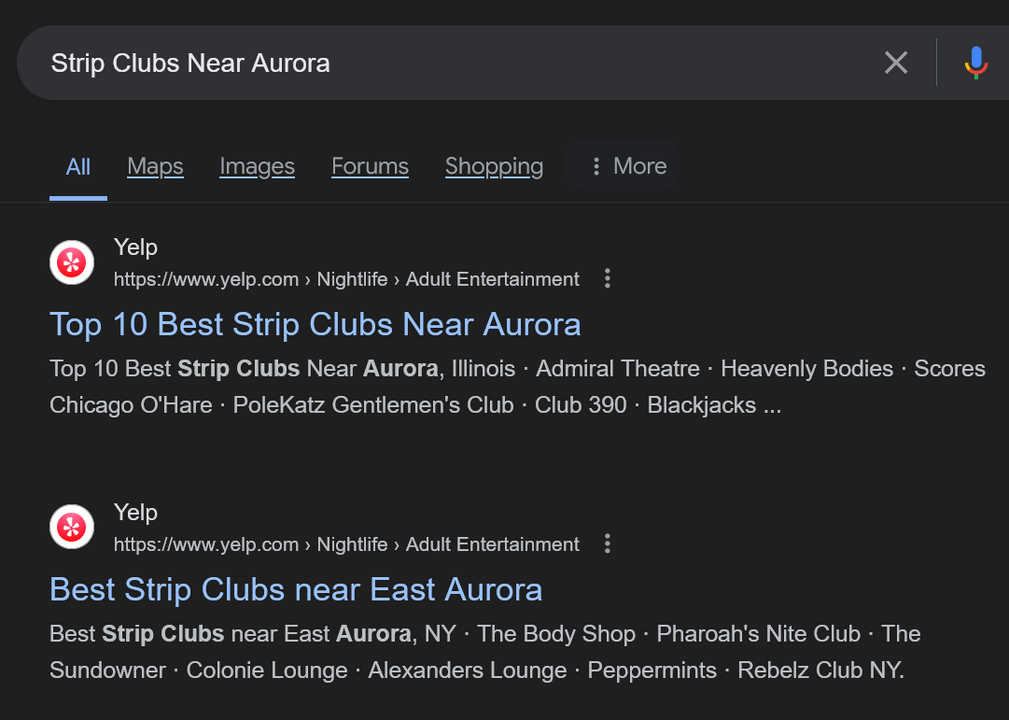Viewport: 1009px width, 720px height.
Task: Clear the search query with the X icon
Action: point(896,63)
